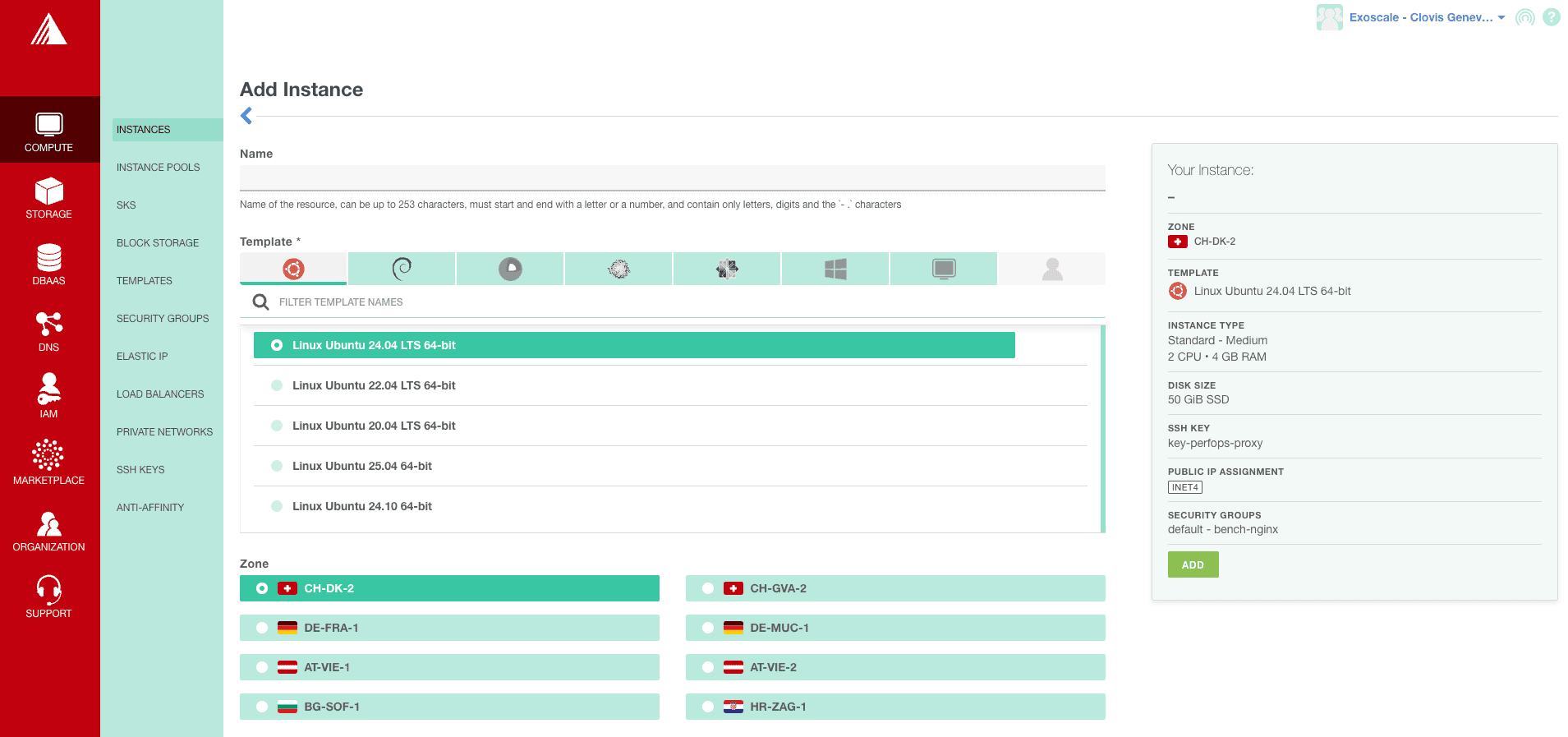Open the Organization section
This screenshot has width=1568, height=737.
[x=49, y=531]
